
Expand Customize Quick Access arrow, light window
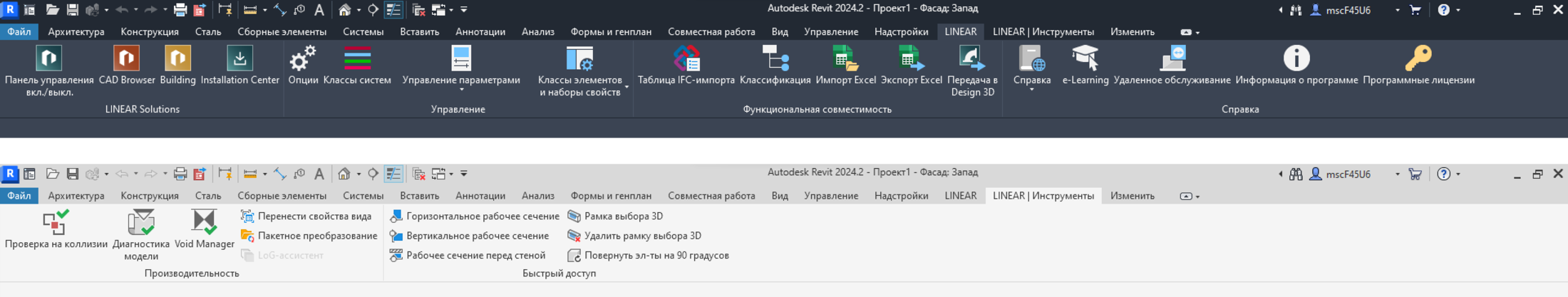464,174
